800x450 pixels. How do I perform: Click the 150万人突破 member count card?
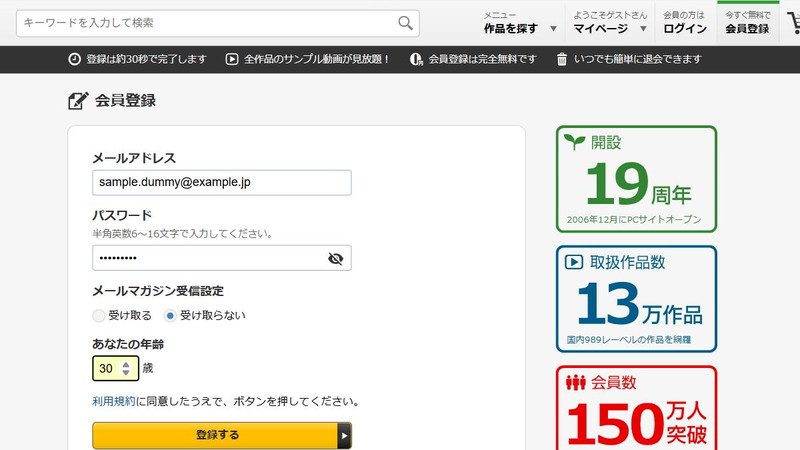(x=636, y=408)
